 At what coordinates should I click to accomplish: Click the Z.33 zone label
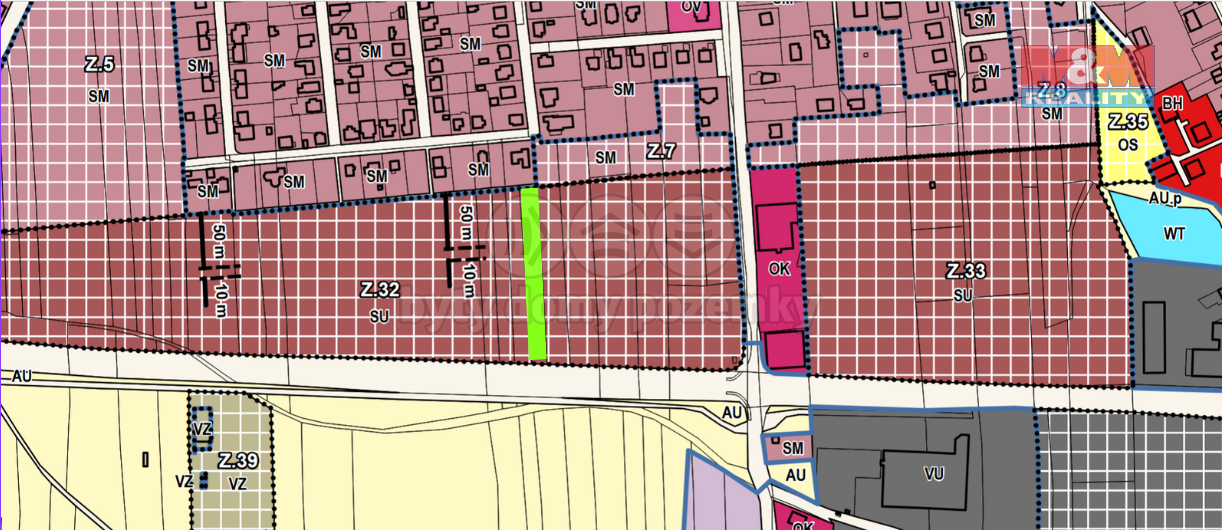pos(966,271)
